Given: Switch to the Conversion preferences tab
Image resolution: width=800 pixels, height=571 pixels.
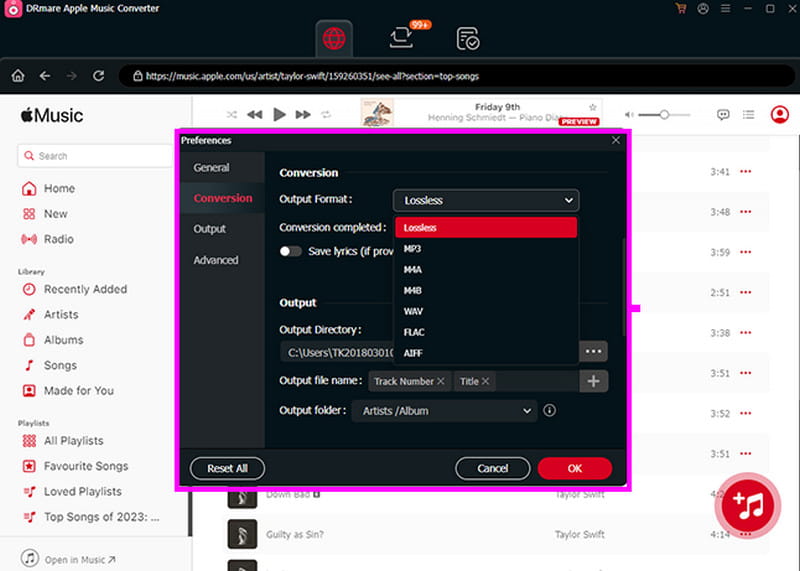Looking at the screenshot, I should pos(222,198).
